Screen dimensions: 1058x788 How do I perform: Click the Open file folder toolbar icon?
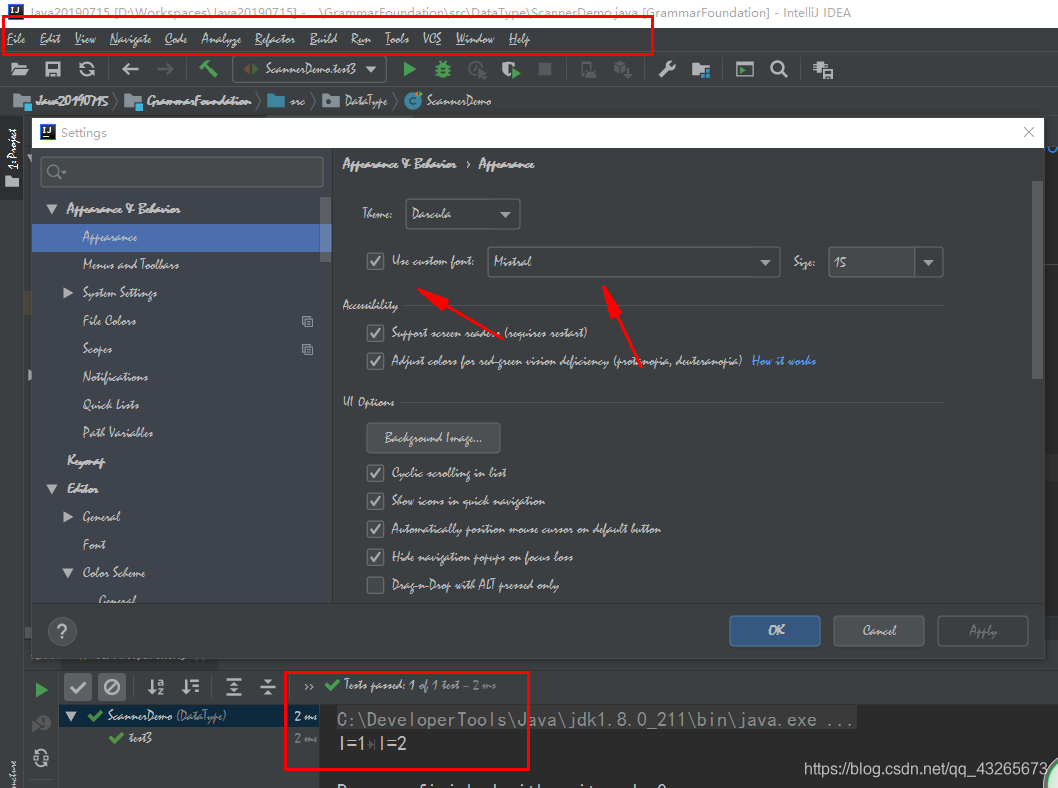pyautogui.click(x=20, y=69)
